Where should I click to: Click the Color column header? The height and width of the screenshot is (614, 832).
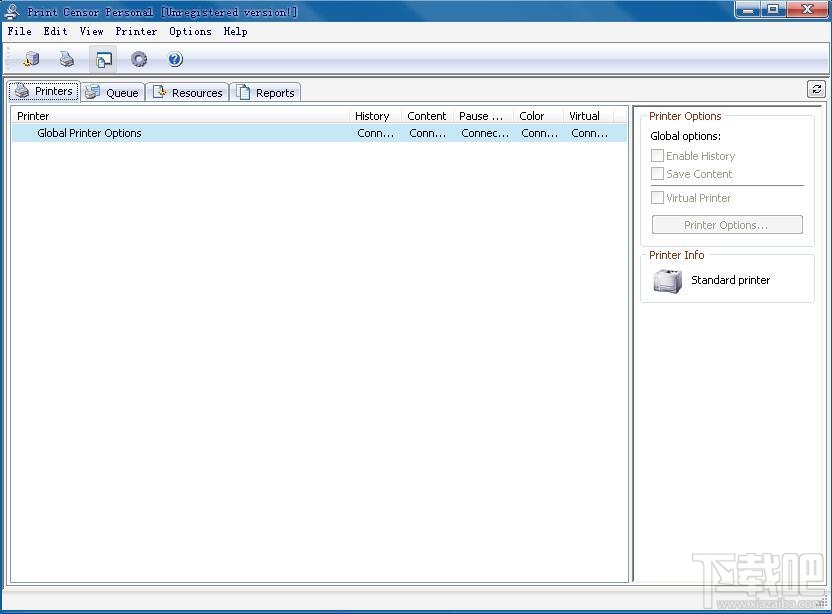click(539, 116)
